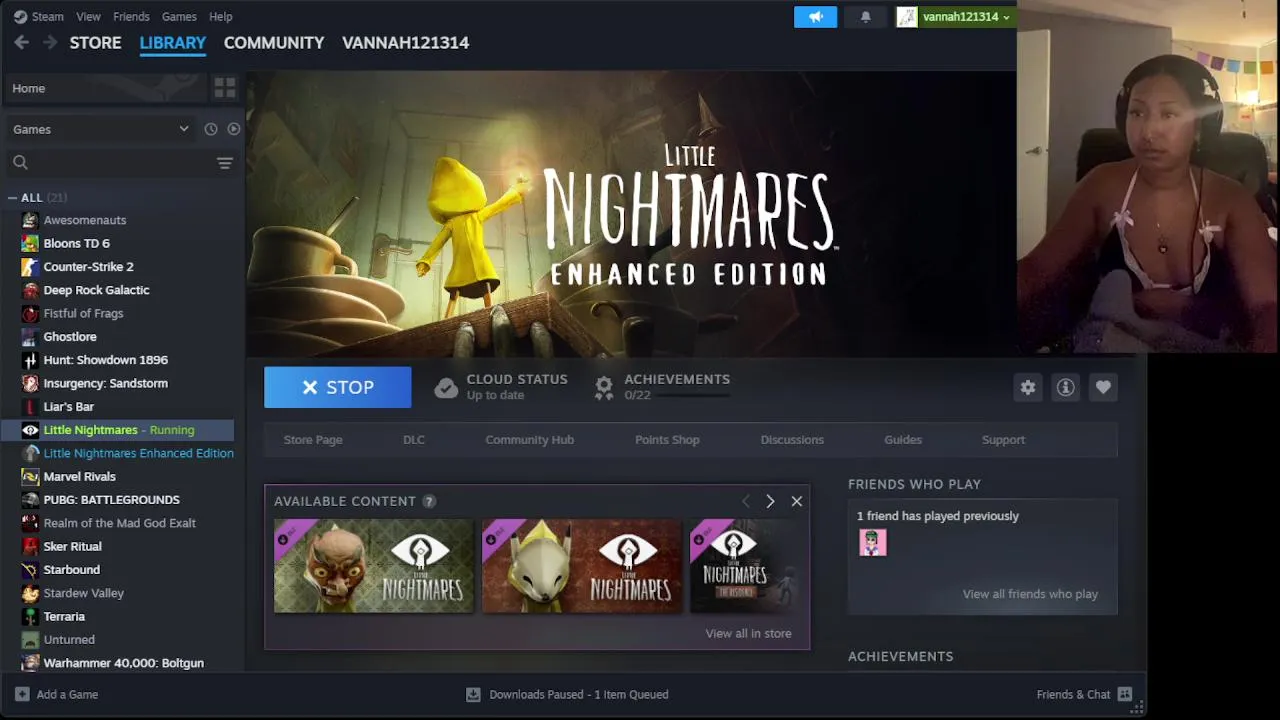Click the back navigation arrow

(21, 42)
